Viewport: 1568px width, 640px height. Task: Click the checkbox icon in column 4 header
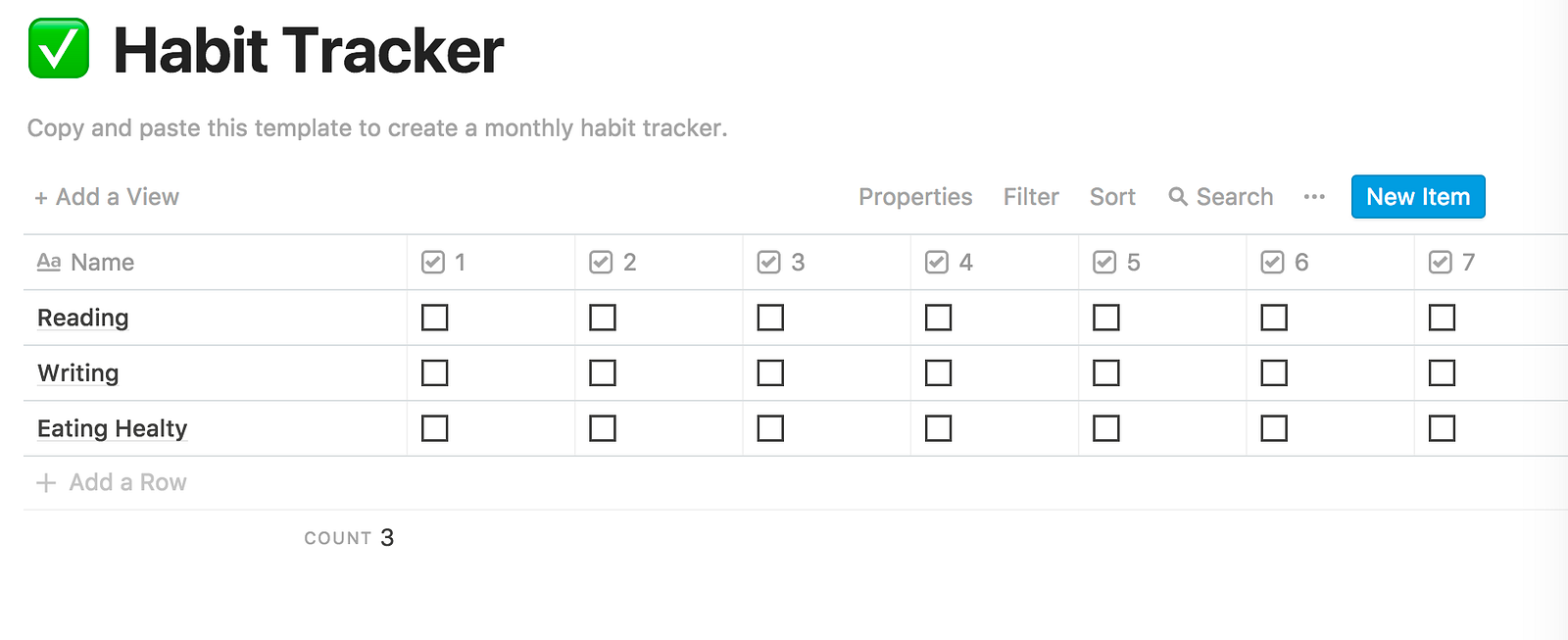(937, 262)
